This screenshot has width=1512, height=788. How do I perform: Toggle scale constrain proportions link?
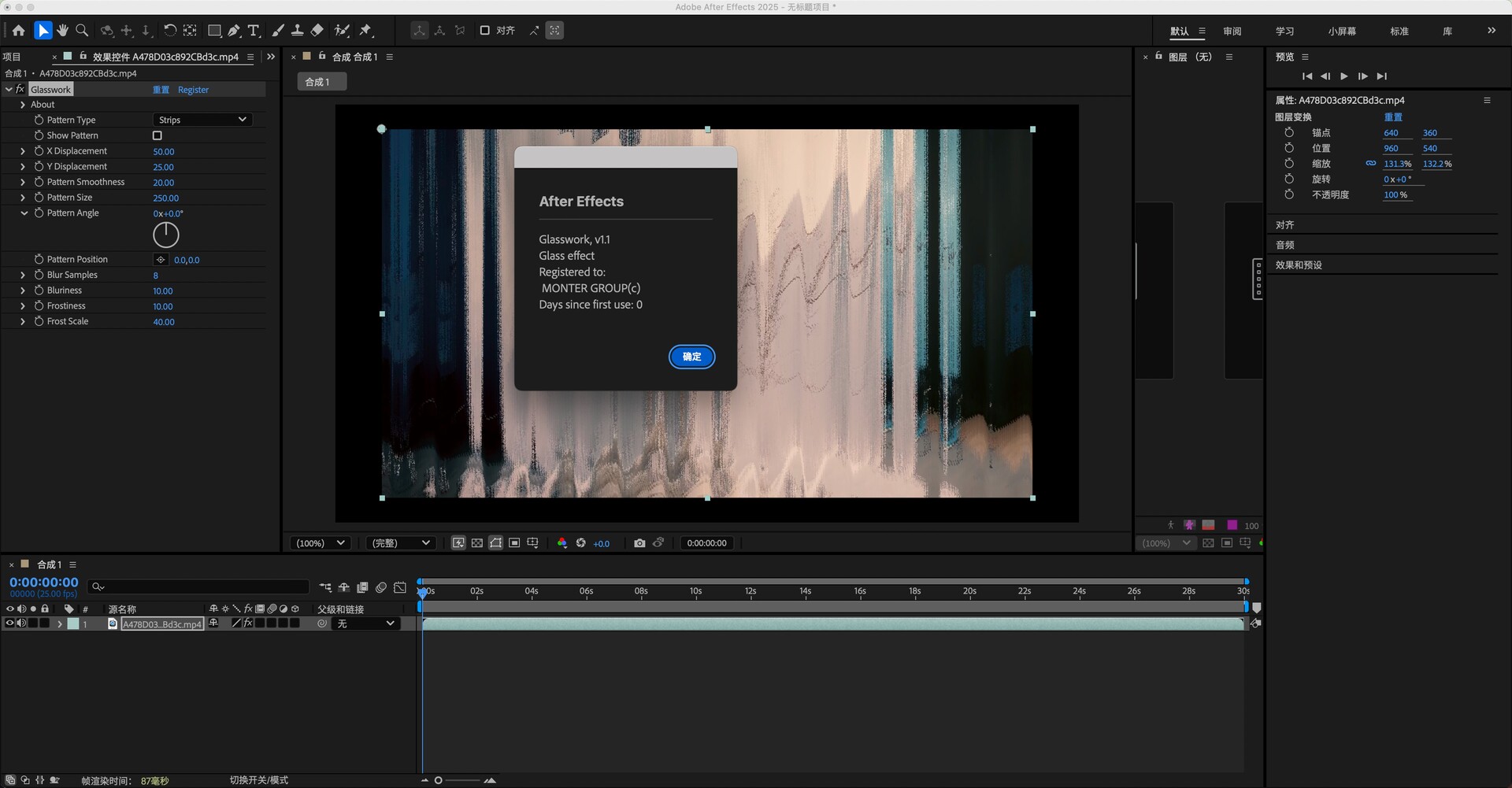point(1371,164)
